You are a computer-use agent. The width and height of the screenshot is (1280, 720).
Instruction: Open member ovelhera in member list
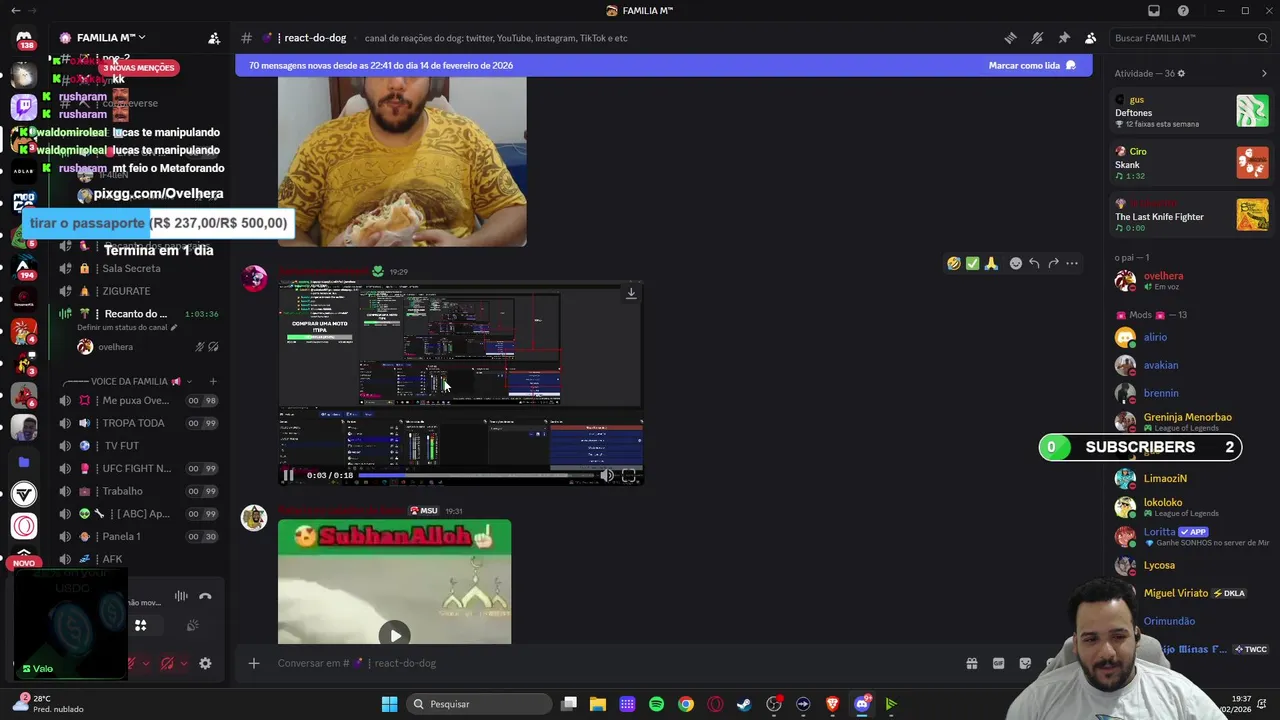(x=1191, y=281)
